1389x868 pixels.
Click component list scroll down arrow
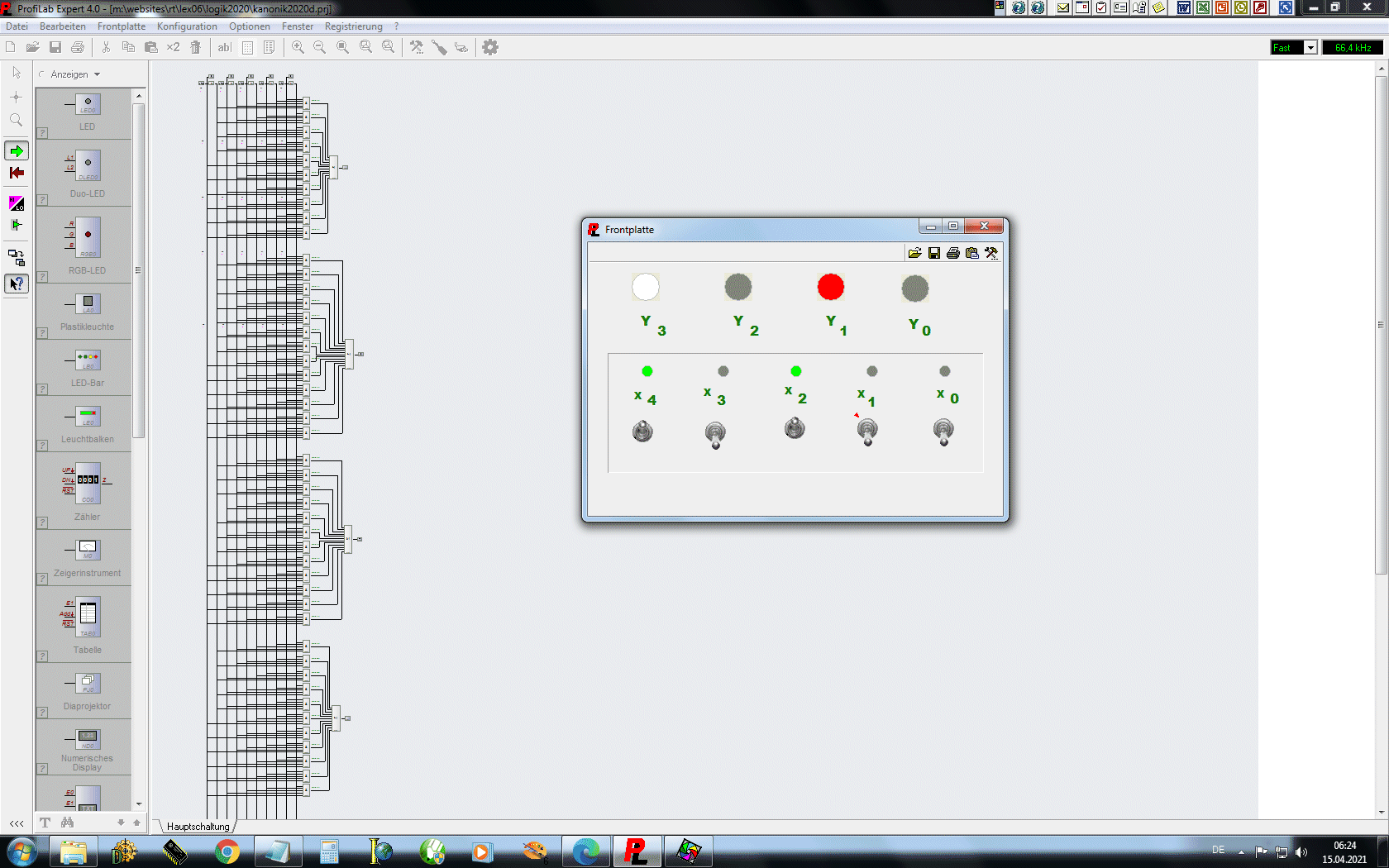pos(139,804)
